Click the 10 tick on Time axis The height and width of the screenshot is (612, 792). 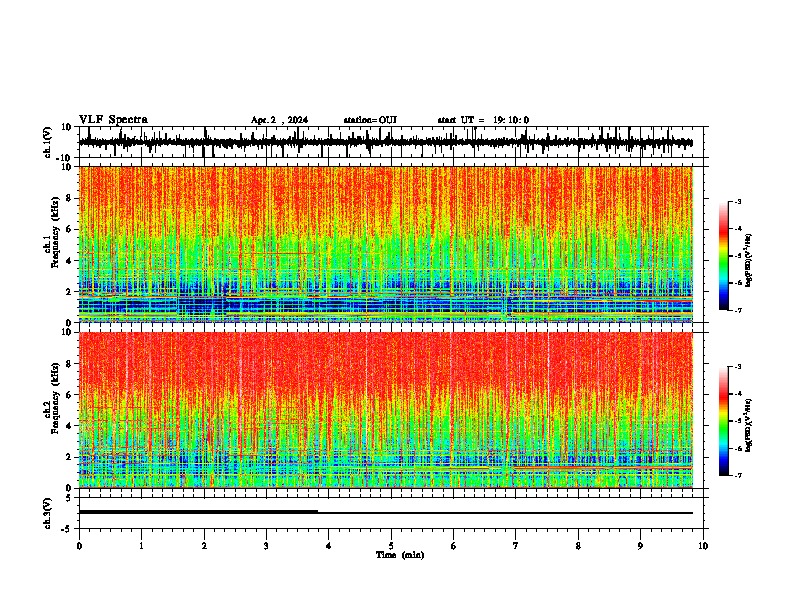(x=703, y=546)
